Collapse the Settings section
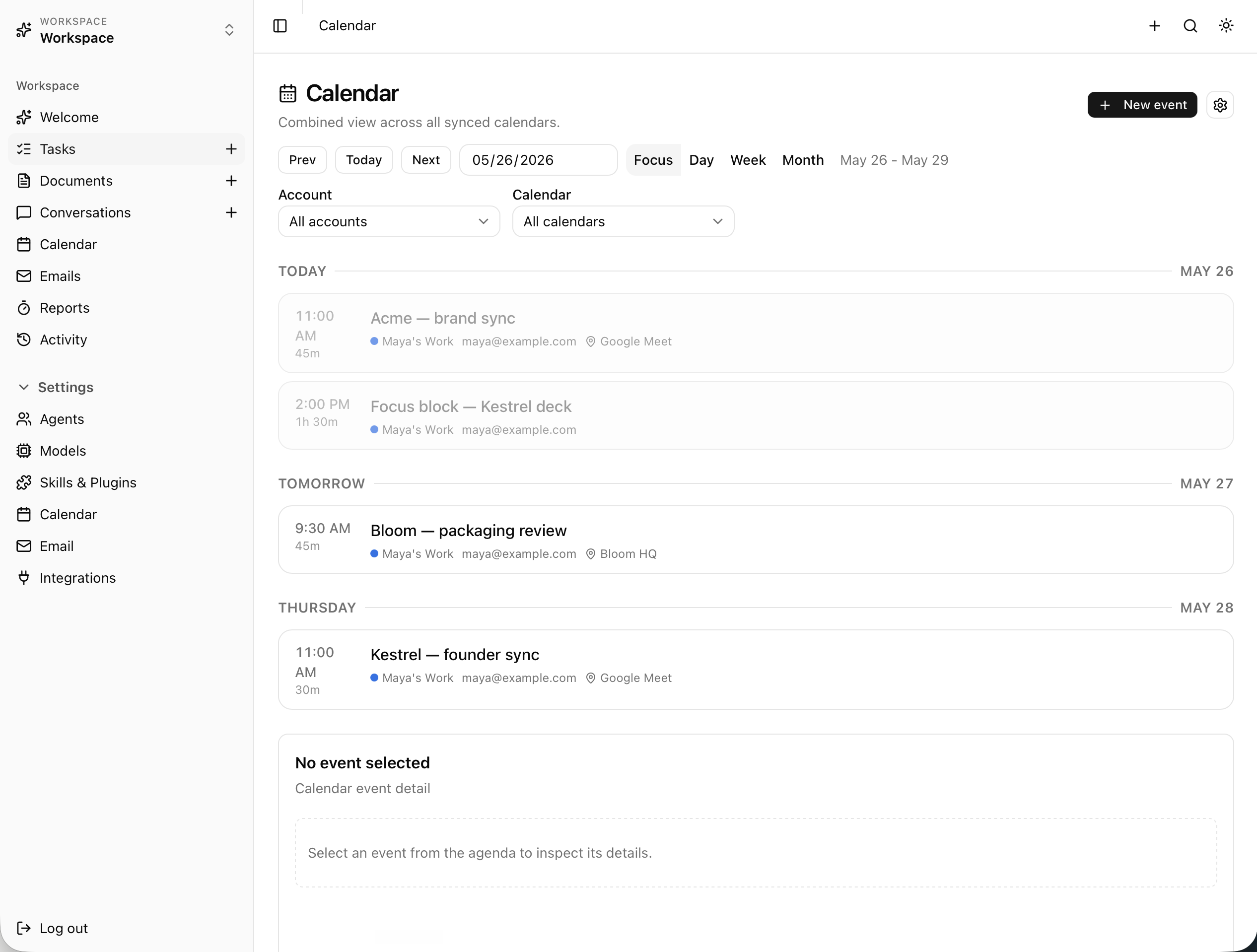The height and width of the screenshot is (952, 1257). 55,387
